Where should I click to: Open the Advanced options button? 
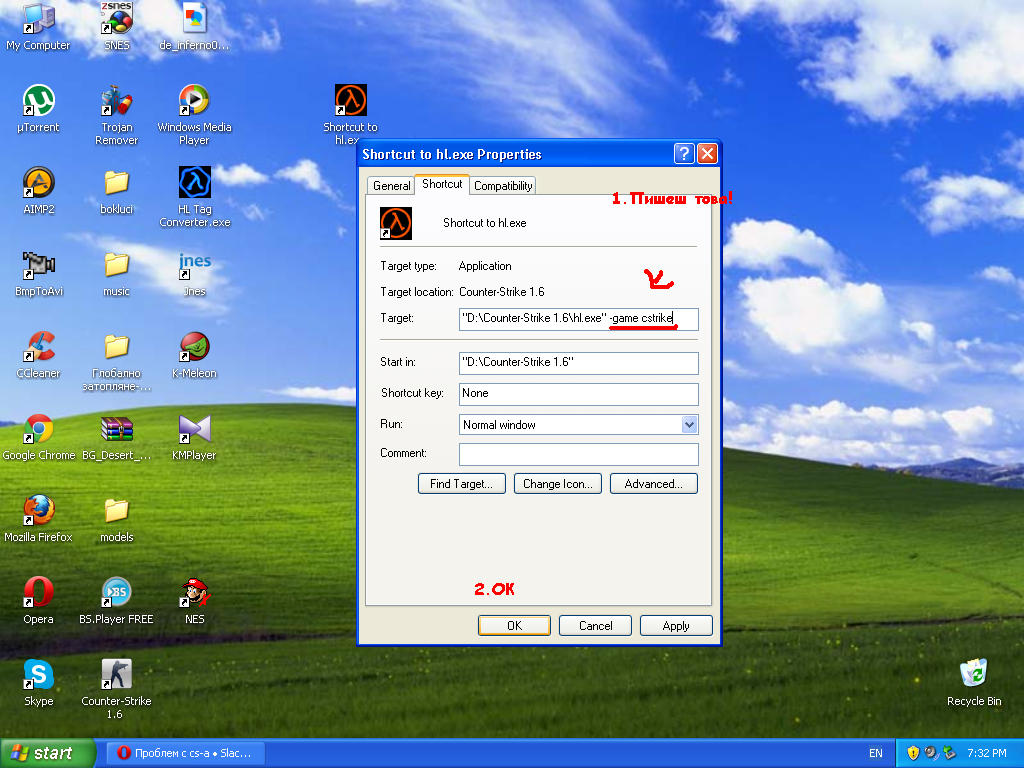point(654,484)
